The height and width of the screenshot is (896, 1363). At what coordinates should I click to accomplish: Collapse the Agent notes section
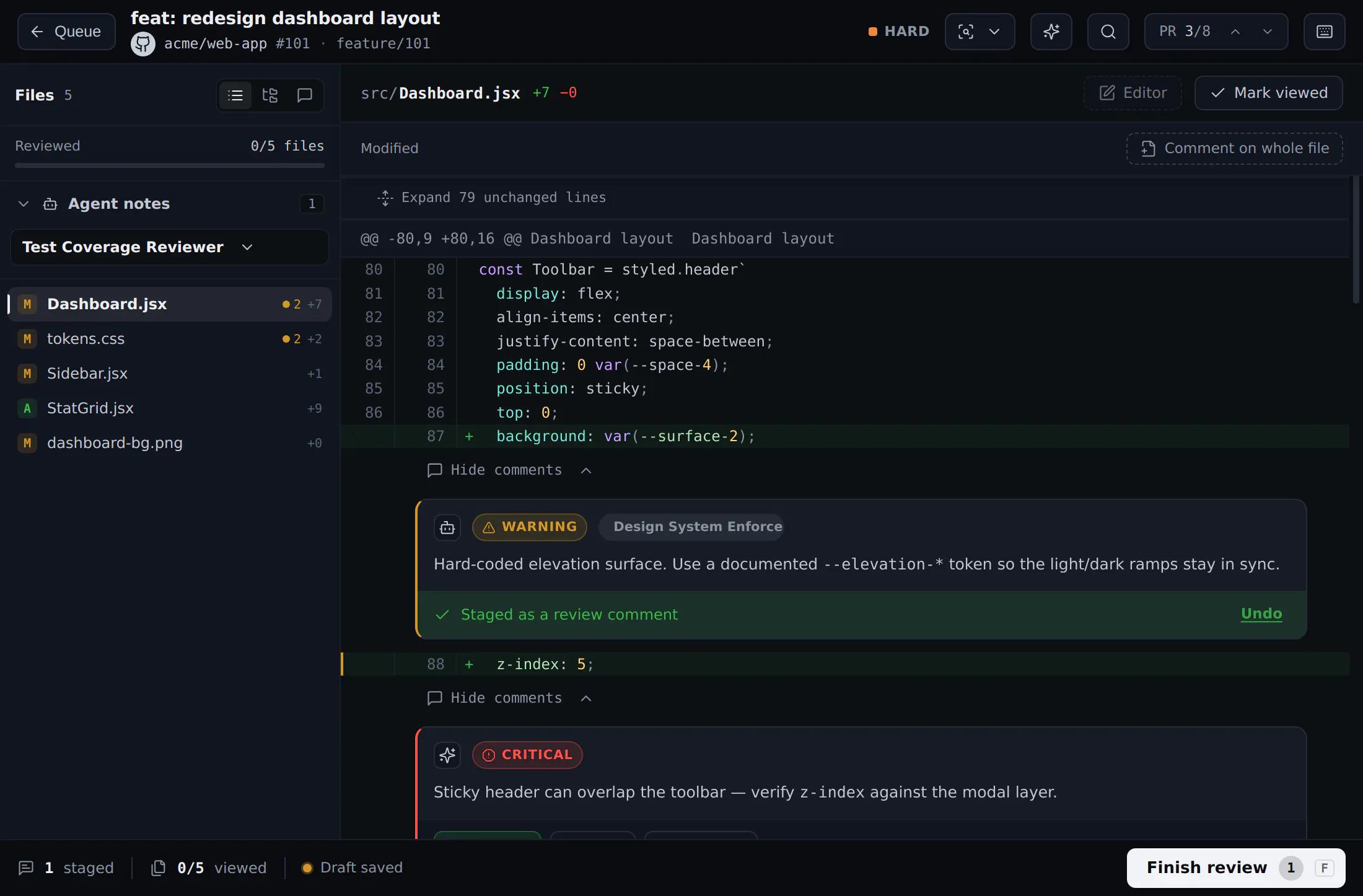[x=24, y=204]
